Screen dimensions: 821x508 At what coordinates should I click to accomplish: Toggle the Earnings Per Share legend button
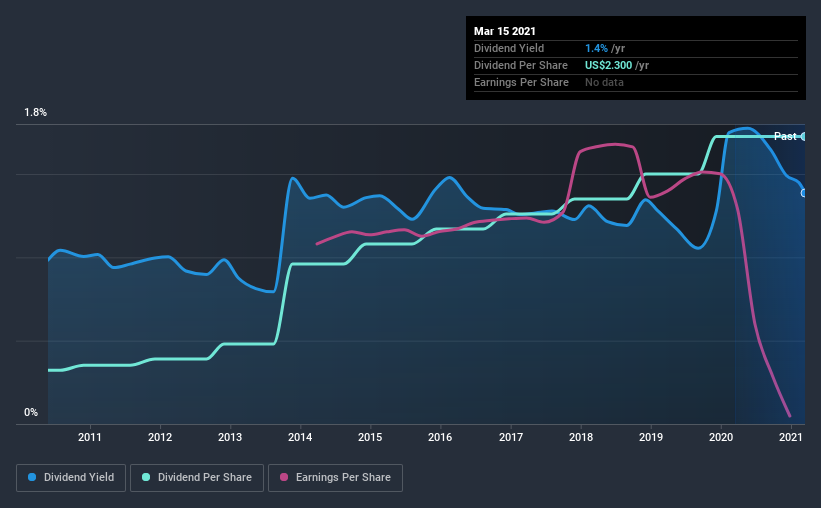335,478
